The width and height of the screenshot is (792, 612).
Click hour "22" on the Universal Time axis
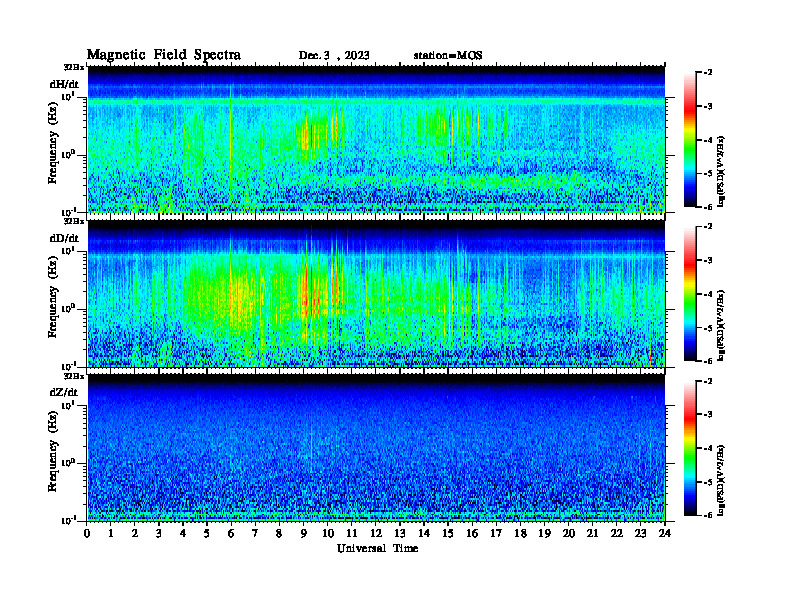click(617, 534)
